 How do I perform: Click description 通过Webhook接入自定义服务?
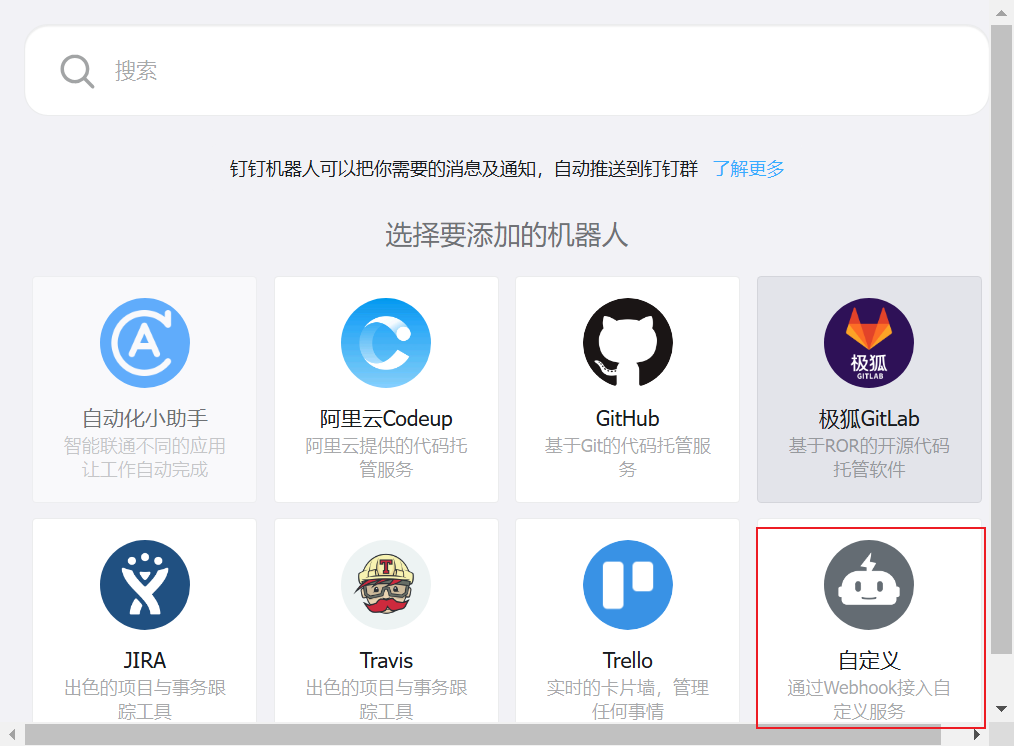(x=868, y=699)
